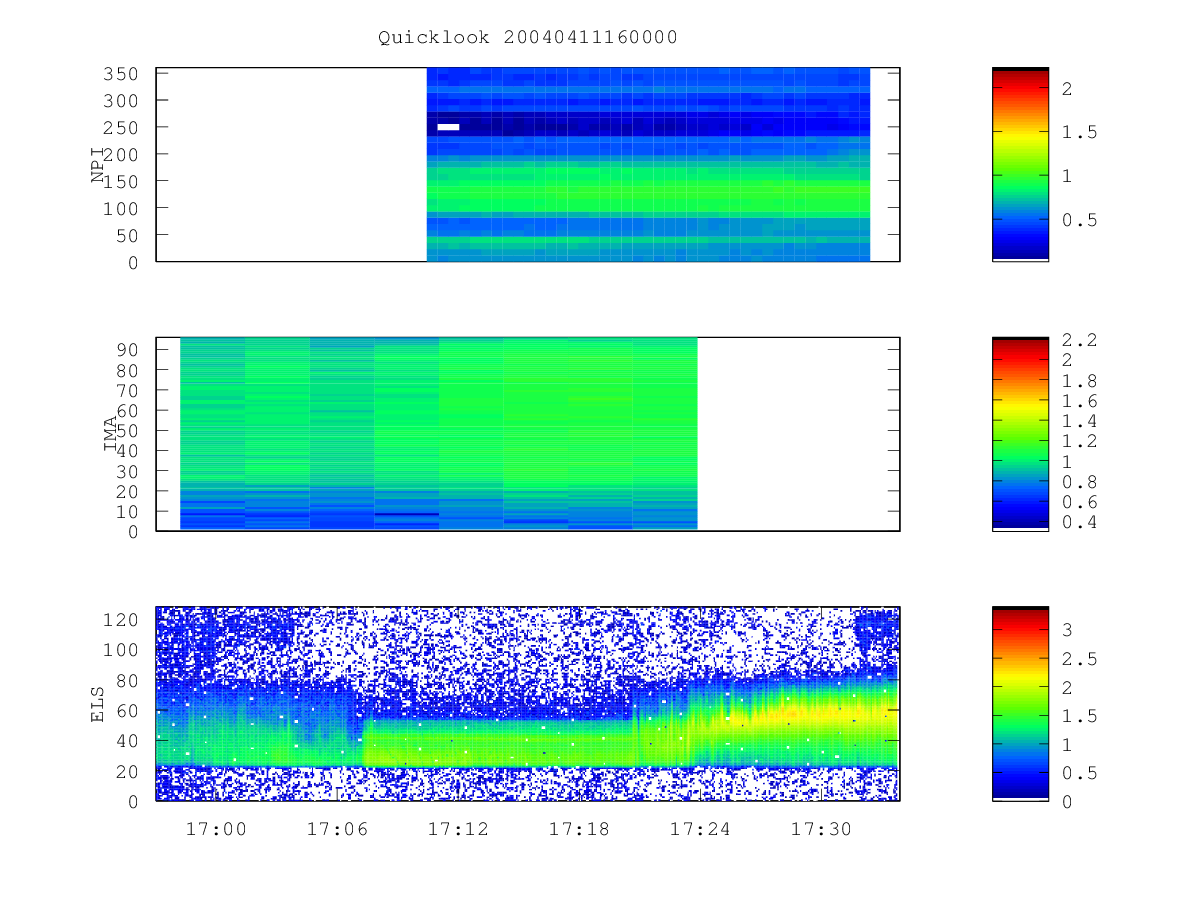Click the "0.5" label on NPI colorbar
The width and height of the screenshot is (1200, 900).
1079,220
